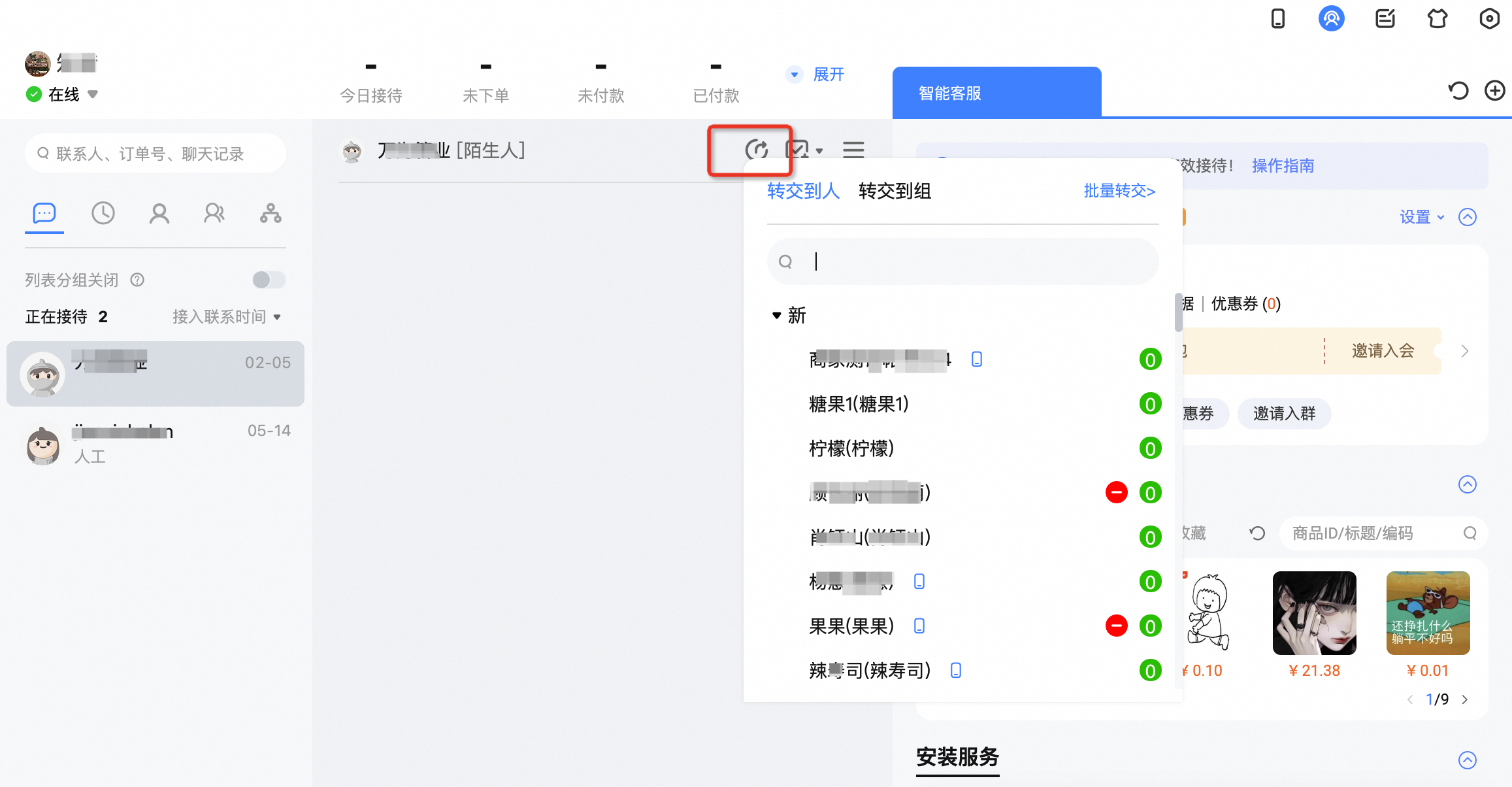
Task: Open the recent history clock tab
Action: click(103, 213)
